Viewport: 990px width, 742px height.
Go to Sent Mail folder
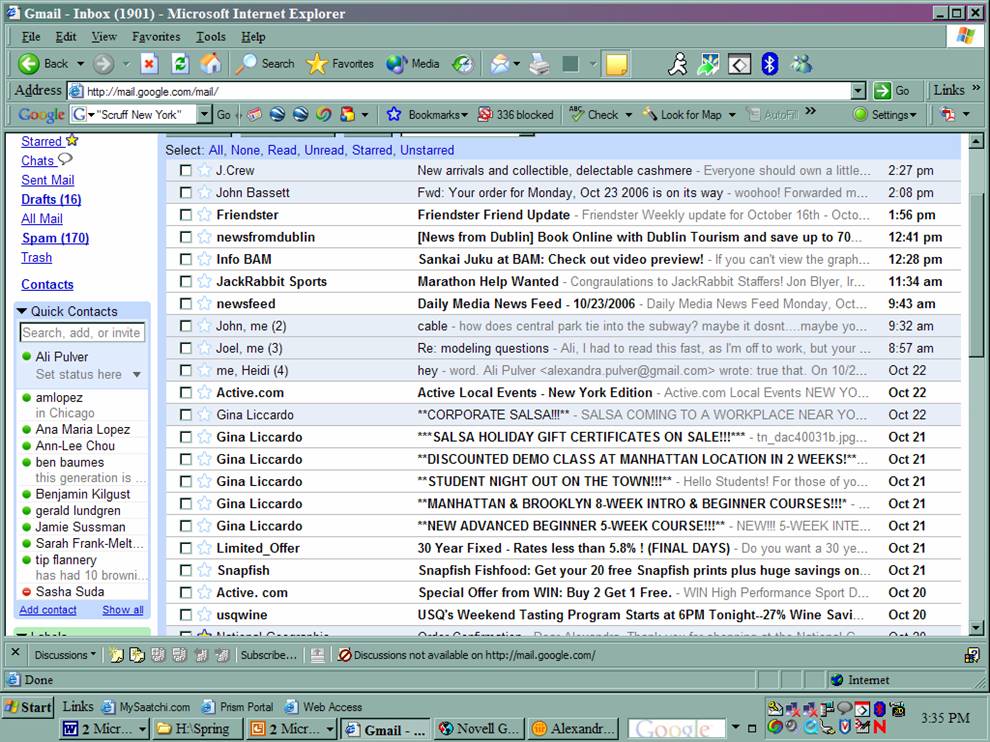(x=47, y=180)
